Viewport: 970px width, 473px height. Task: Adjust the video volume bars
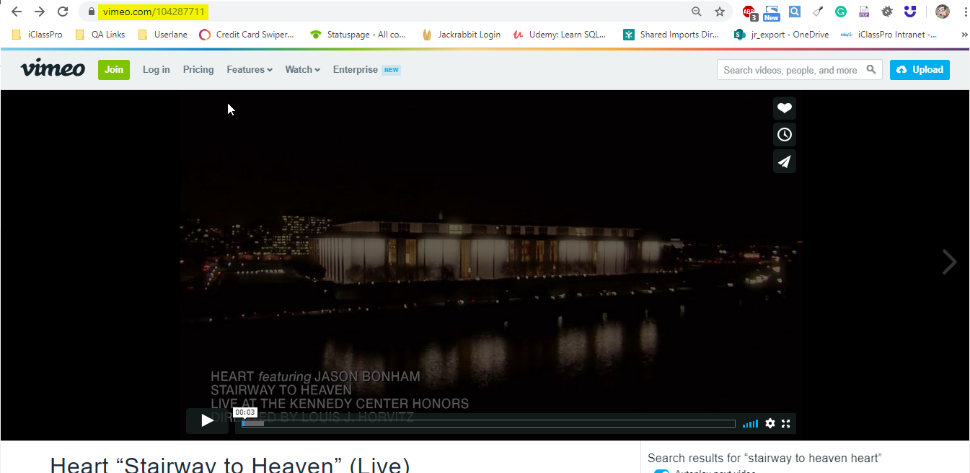pos(750,424)
